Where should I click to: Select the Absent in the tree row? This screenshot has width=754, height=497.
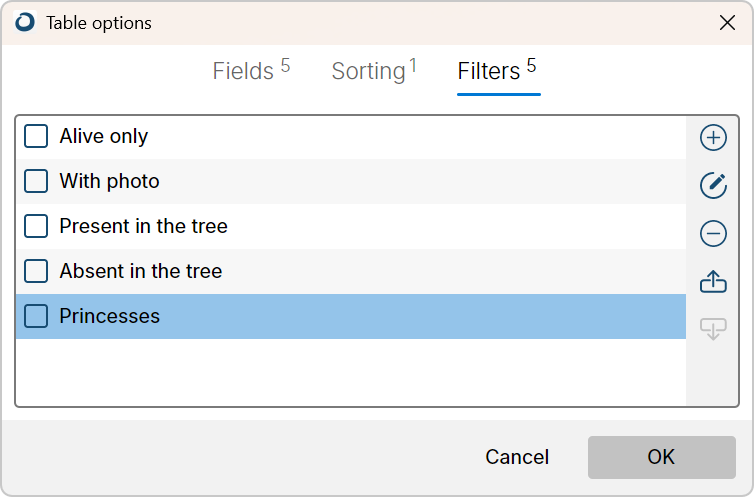tap(351, 272)
